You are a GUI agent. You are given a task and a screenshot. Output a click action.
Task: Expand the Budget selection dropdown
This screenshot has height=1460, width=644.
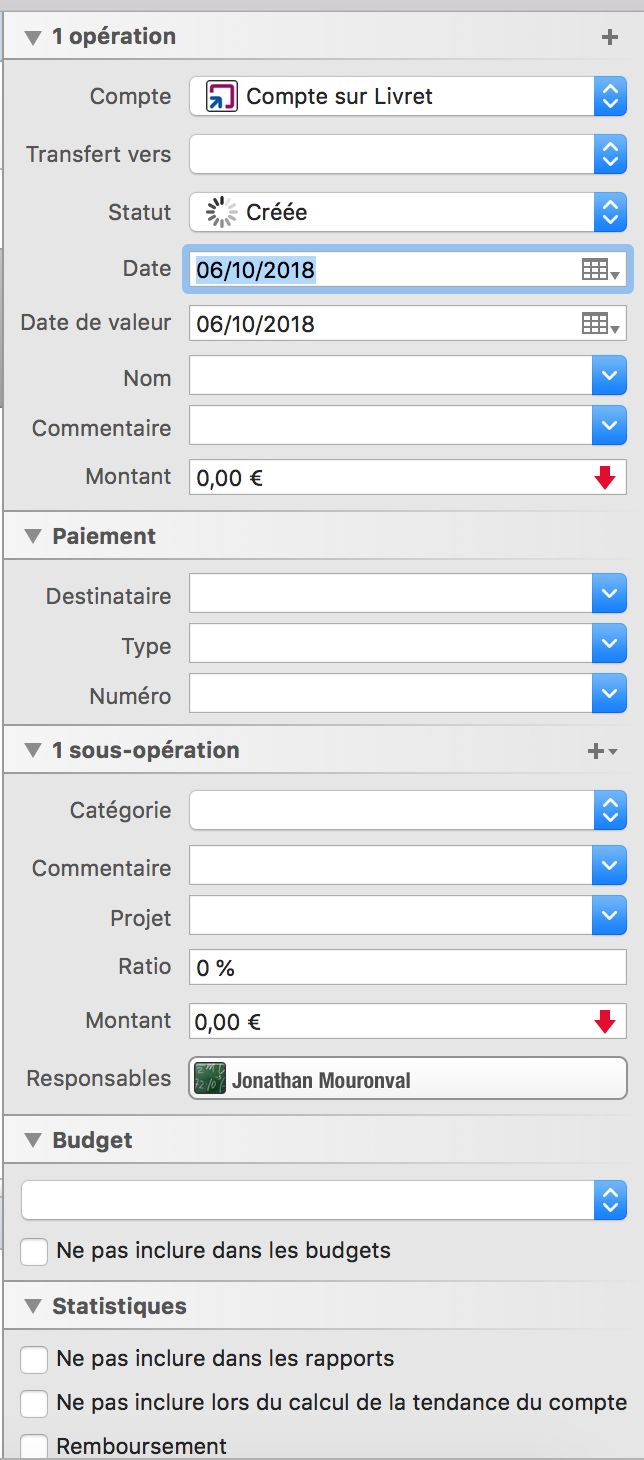click(x=610, y=1200)
